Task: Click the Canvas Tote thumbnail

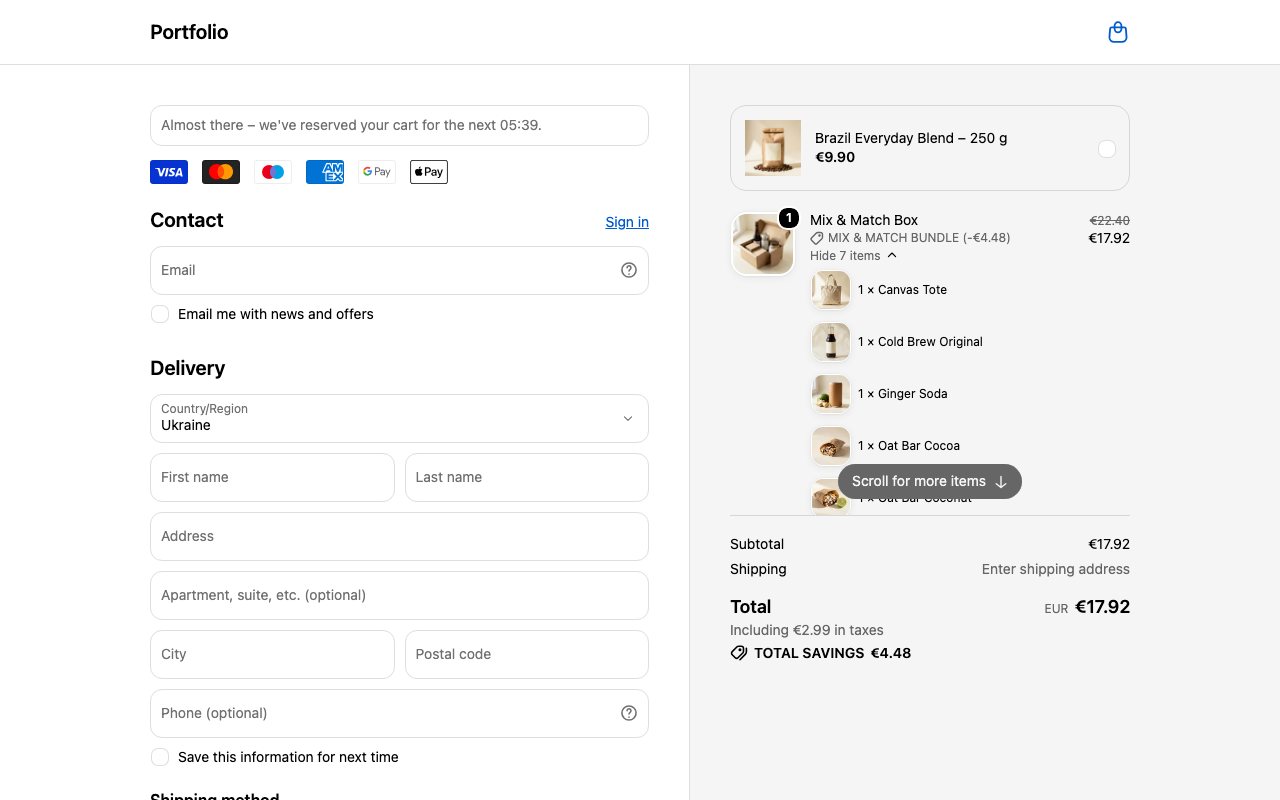Action: 831,290
